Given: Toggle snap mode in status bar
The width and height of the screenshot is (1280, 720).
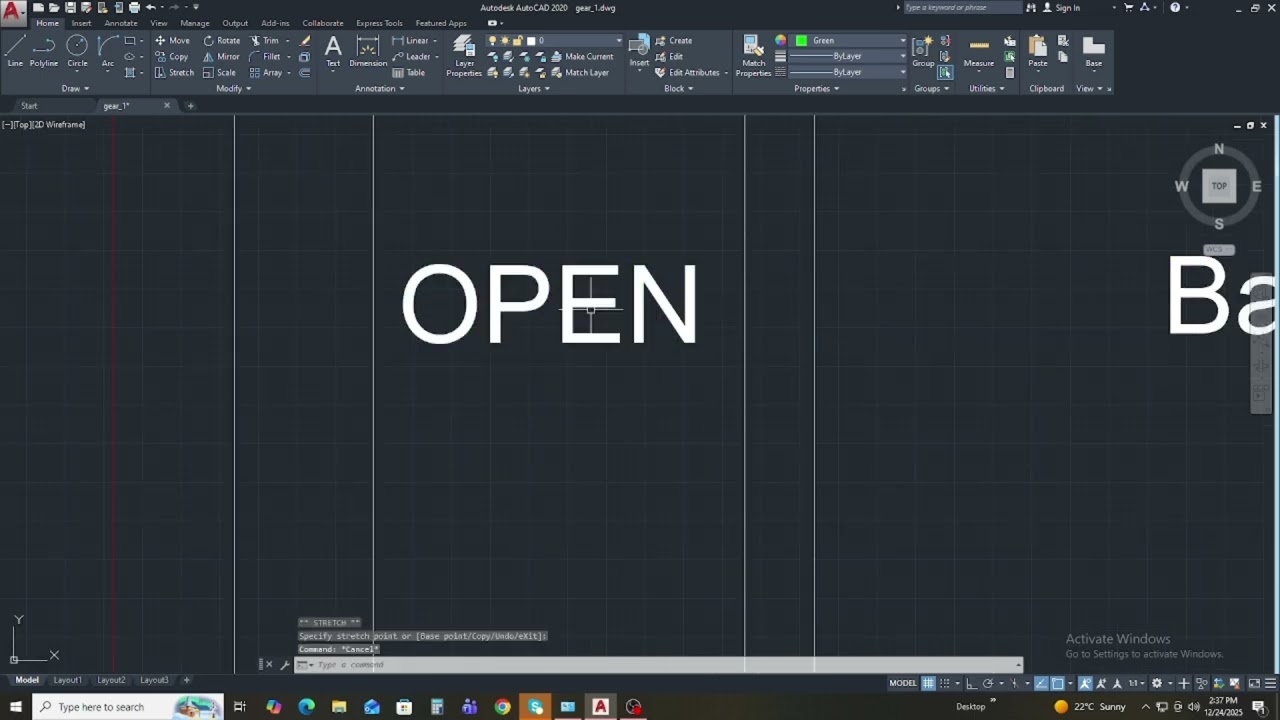Looking at the screenshot, I should tap(944, 683).
